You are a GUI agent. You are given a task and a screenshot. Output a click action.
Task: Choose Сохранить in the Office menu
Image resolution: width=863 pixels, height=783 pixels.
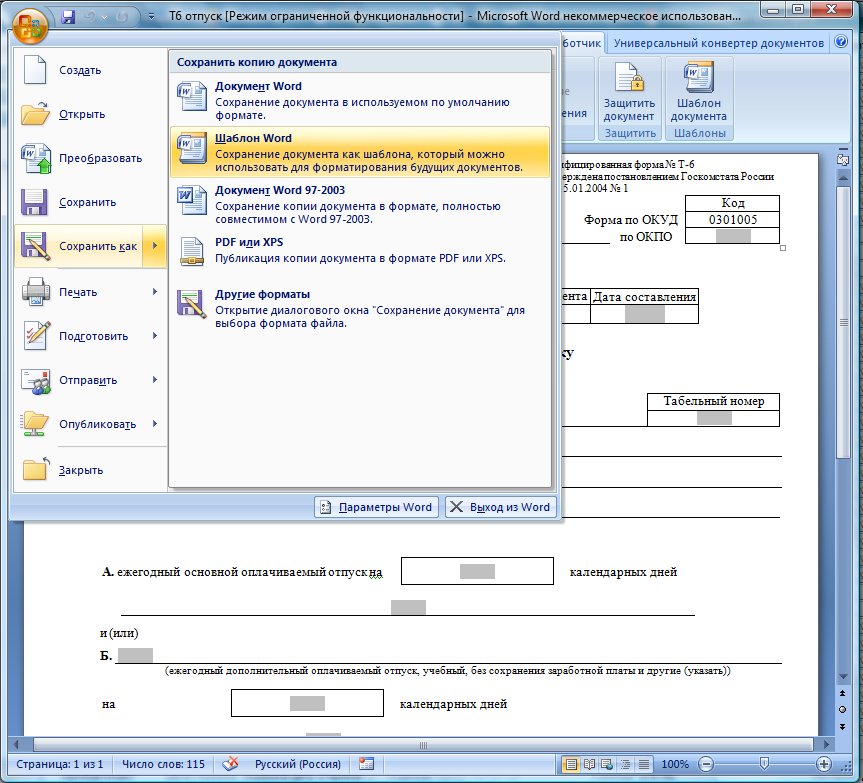click(90, 202)
